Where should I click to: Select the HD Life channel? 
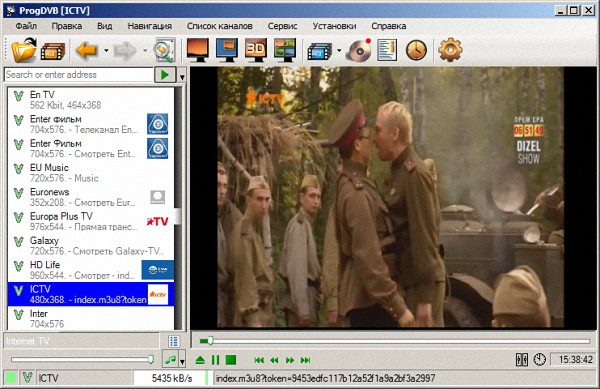[x=91, y=270]
